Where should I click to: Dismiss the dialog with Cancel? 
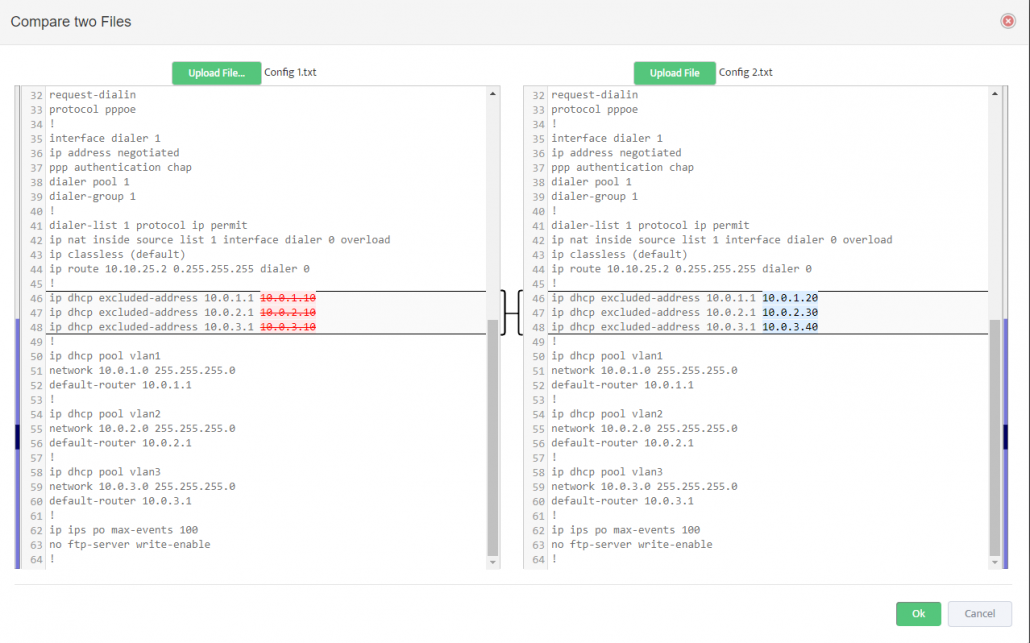coord(979,613)
